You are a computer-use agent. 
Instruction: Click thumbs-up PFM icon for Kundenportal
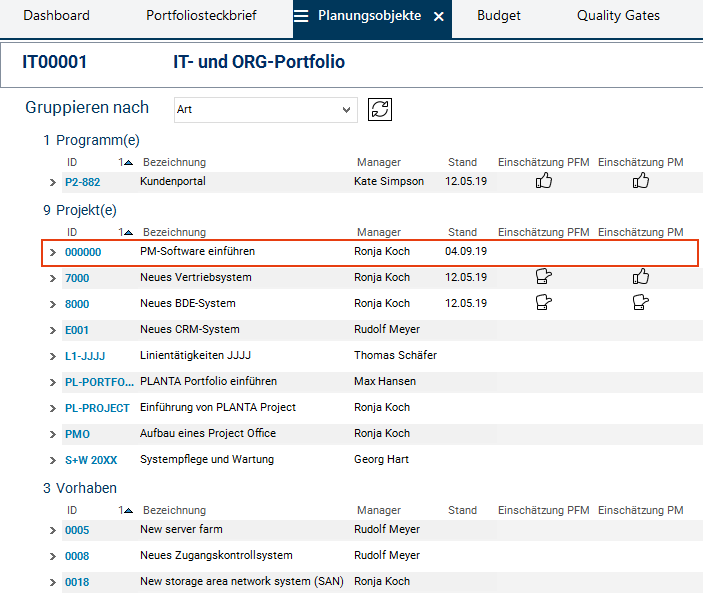pos(544,181)
